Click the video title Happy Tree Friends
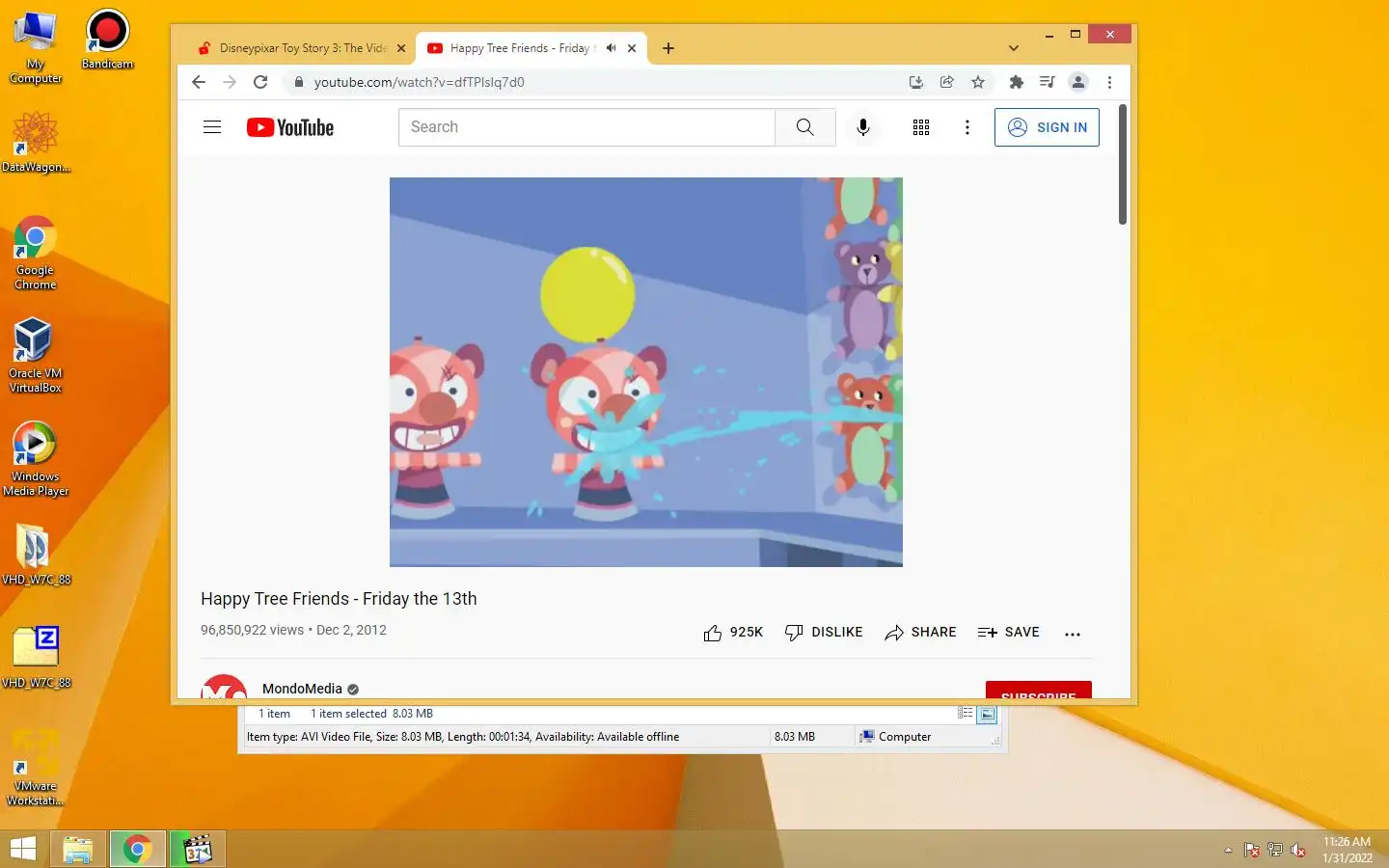This screenshot has height=868, width=1389. [339, 599]
